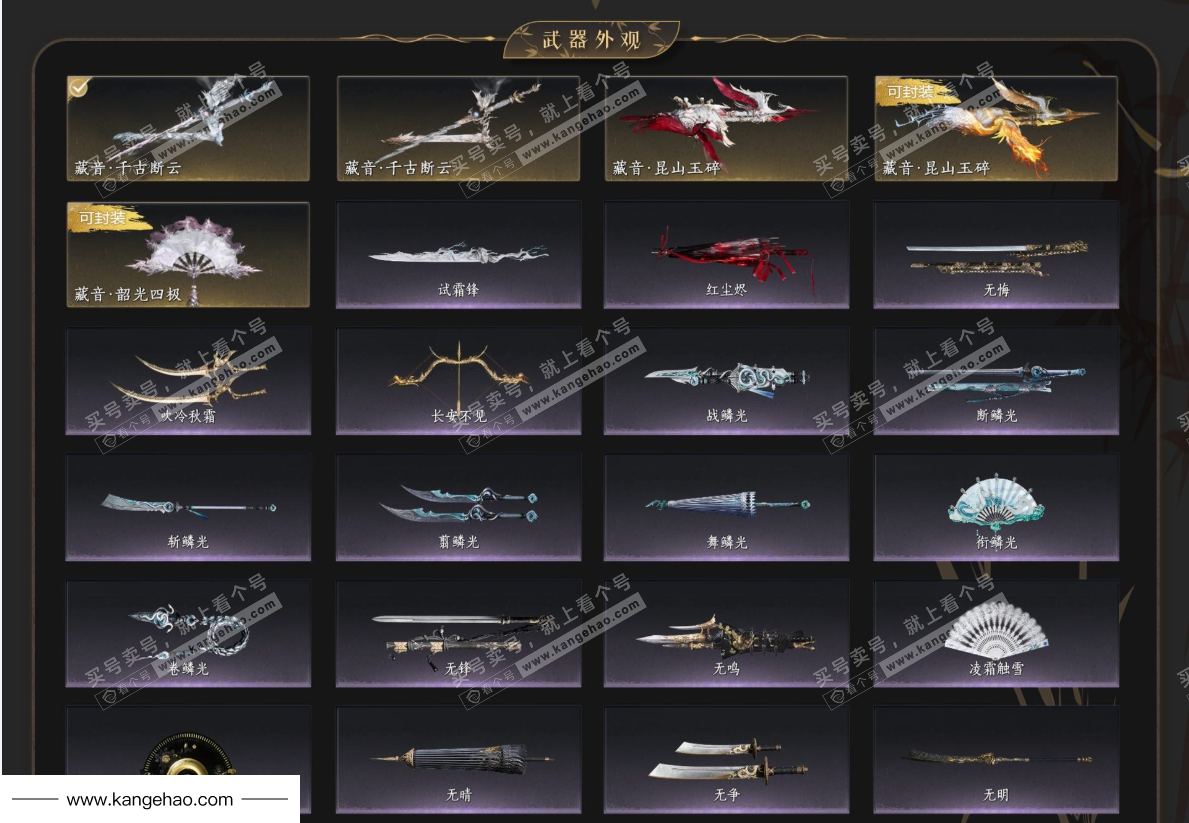This screenshot has width=1189, height=823.
Task: Click the 红尘烬 red umbrella weapon
Action: pyautogui.click(x=726, y=255)
